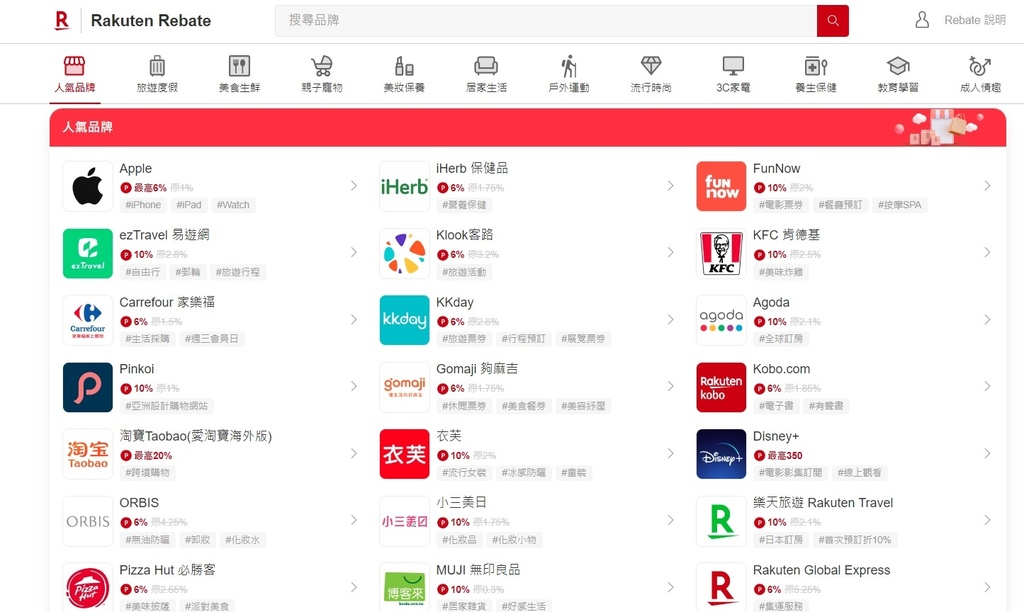Open the ORBIS brand logo
This screenshot has width=1024, height=612.
[88, 521]
